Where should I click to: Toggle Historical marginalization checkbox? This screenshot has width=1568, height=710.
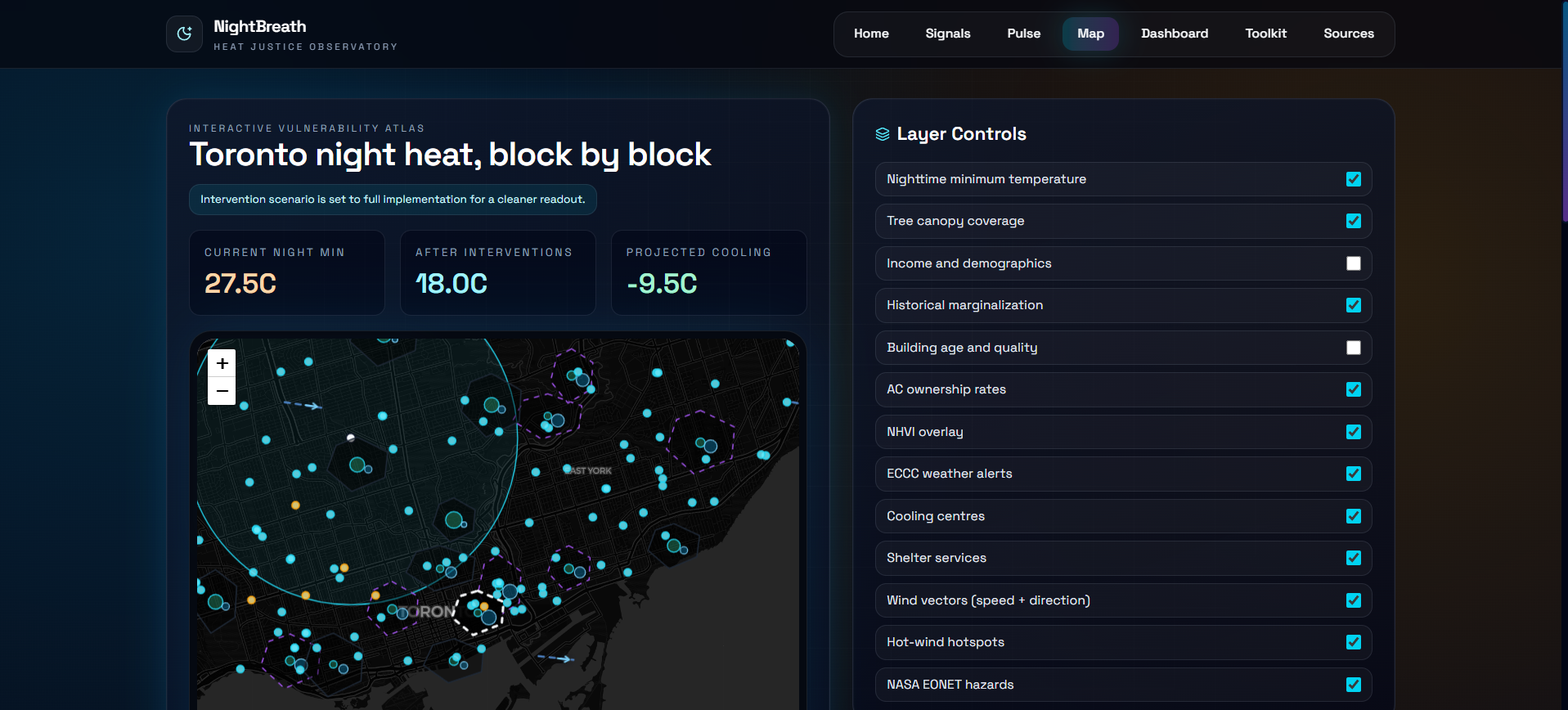1353,305
